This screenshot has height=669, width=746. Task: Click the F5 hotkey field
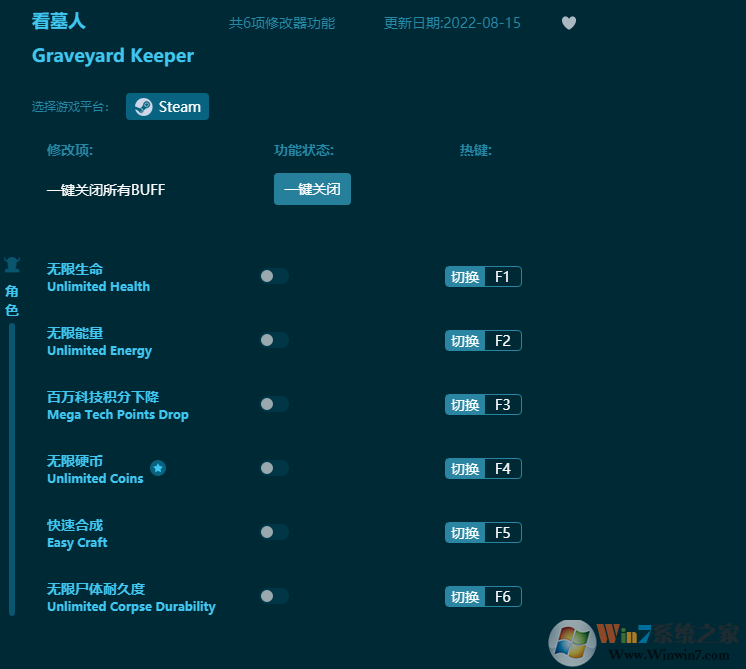tap(502, 533)
